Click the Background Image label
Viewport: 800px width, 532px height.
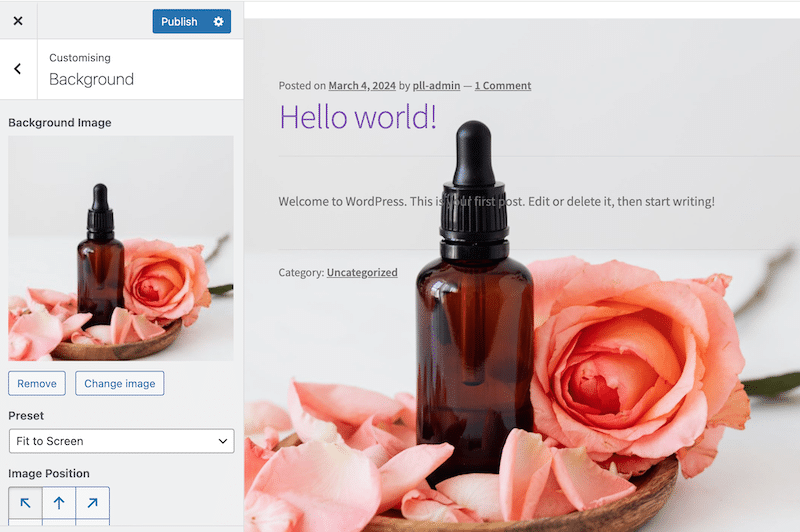[x=60, y=123]
